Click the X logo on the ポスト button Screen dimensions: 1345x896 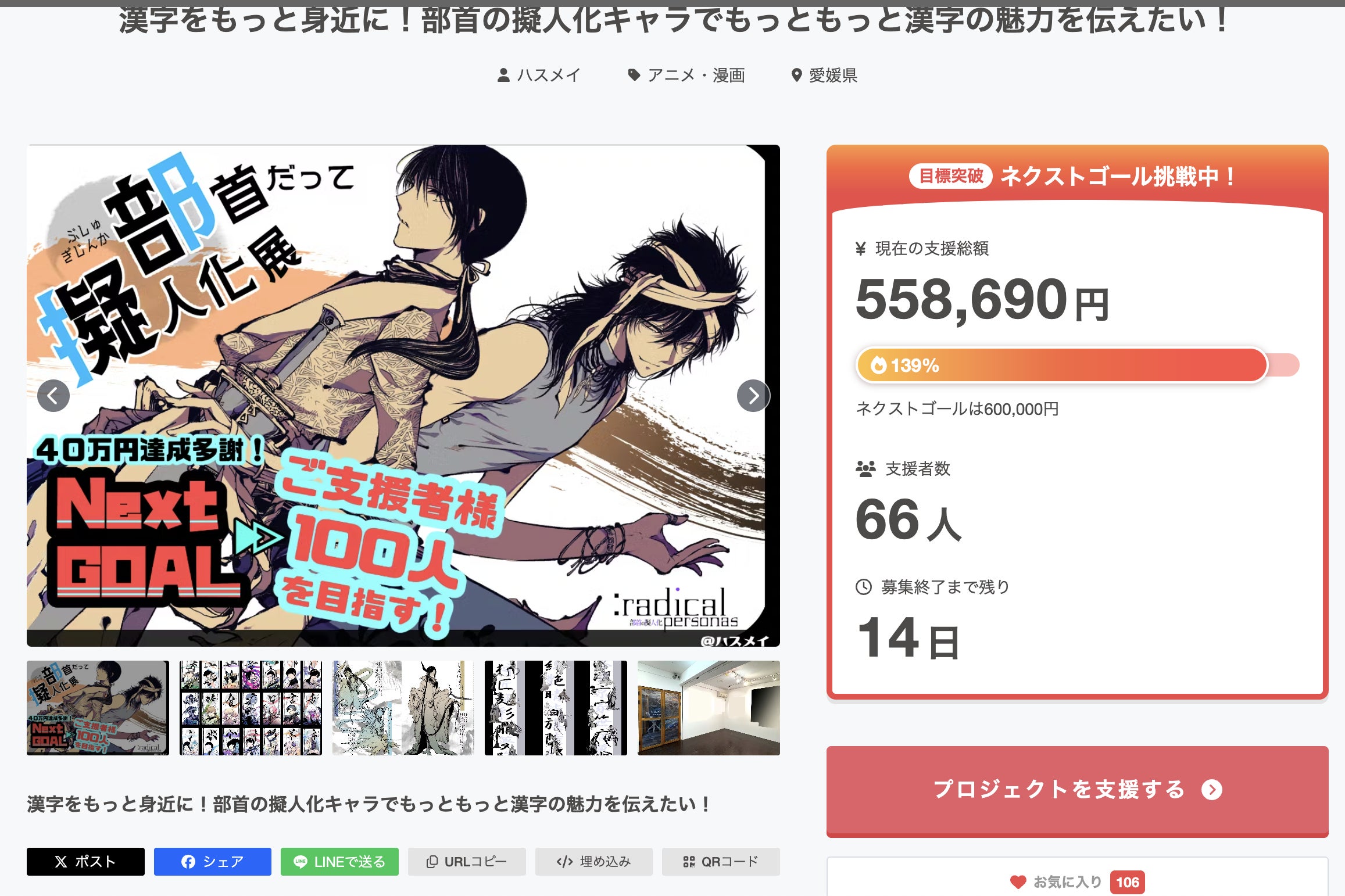pyautogui.click(x=61, y=862)
